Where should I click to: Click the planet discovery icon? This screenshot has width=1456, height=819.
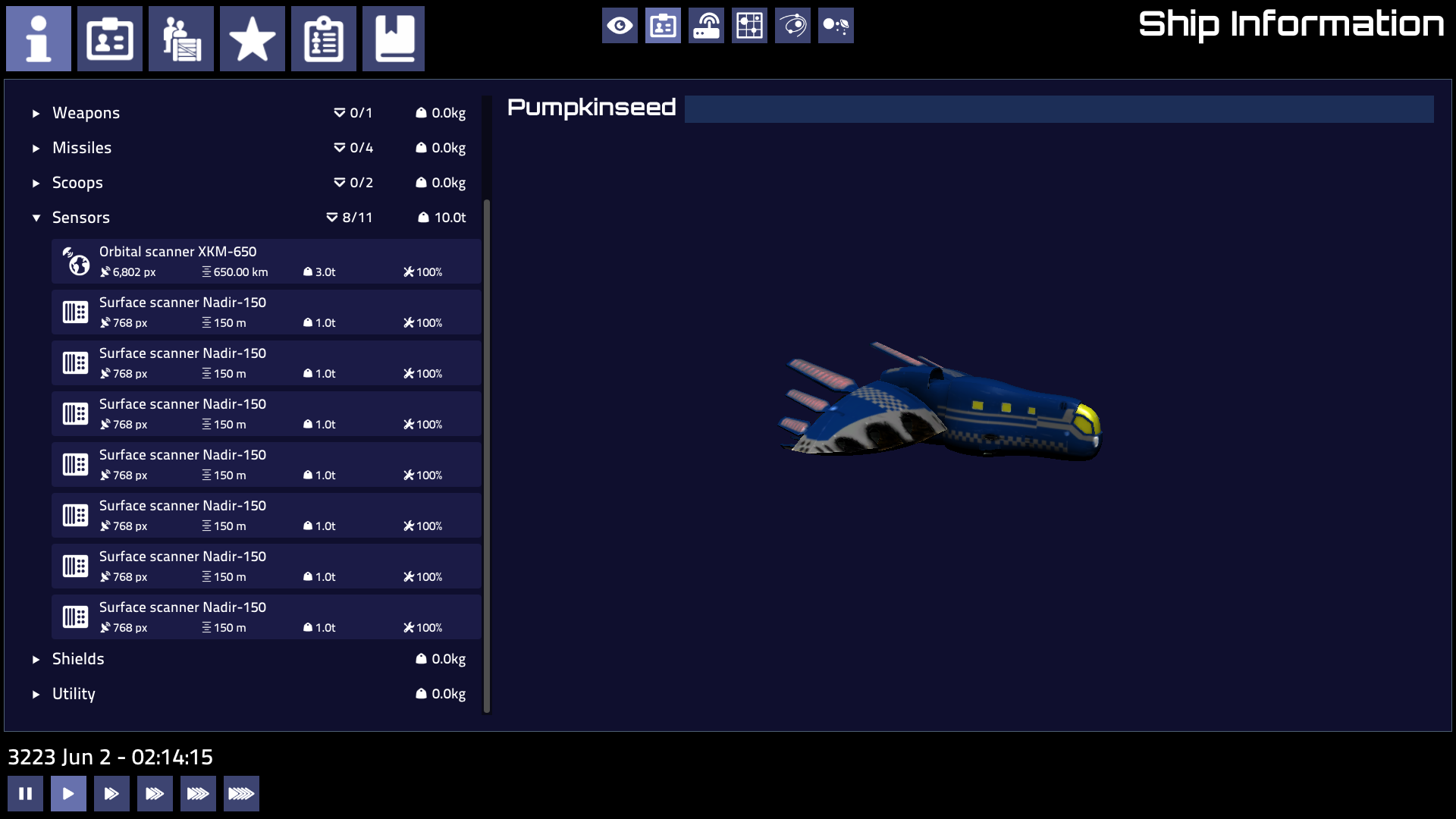pos(835,25)
